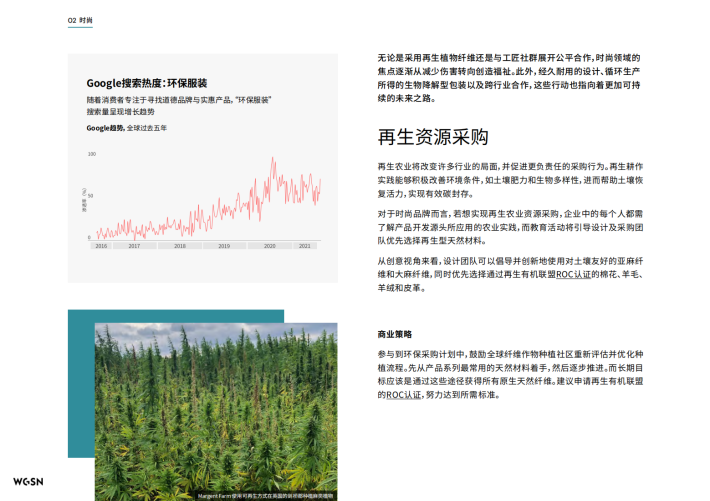
Task: Click the 2020 label on the chart axis
Action: [269, 245]
